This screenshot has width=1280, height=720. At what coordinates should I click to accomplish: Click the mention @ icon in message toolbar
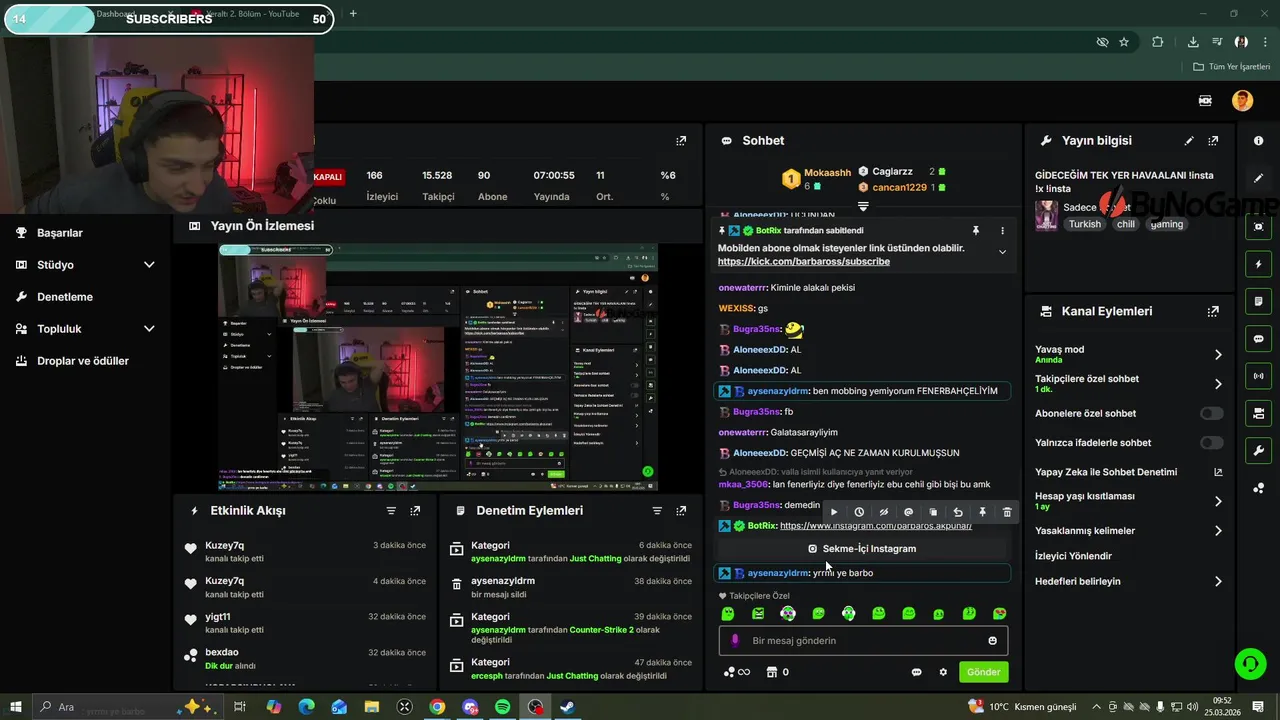coord(908,512)
